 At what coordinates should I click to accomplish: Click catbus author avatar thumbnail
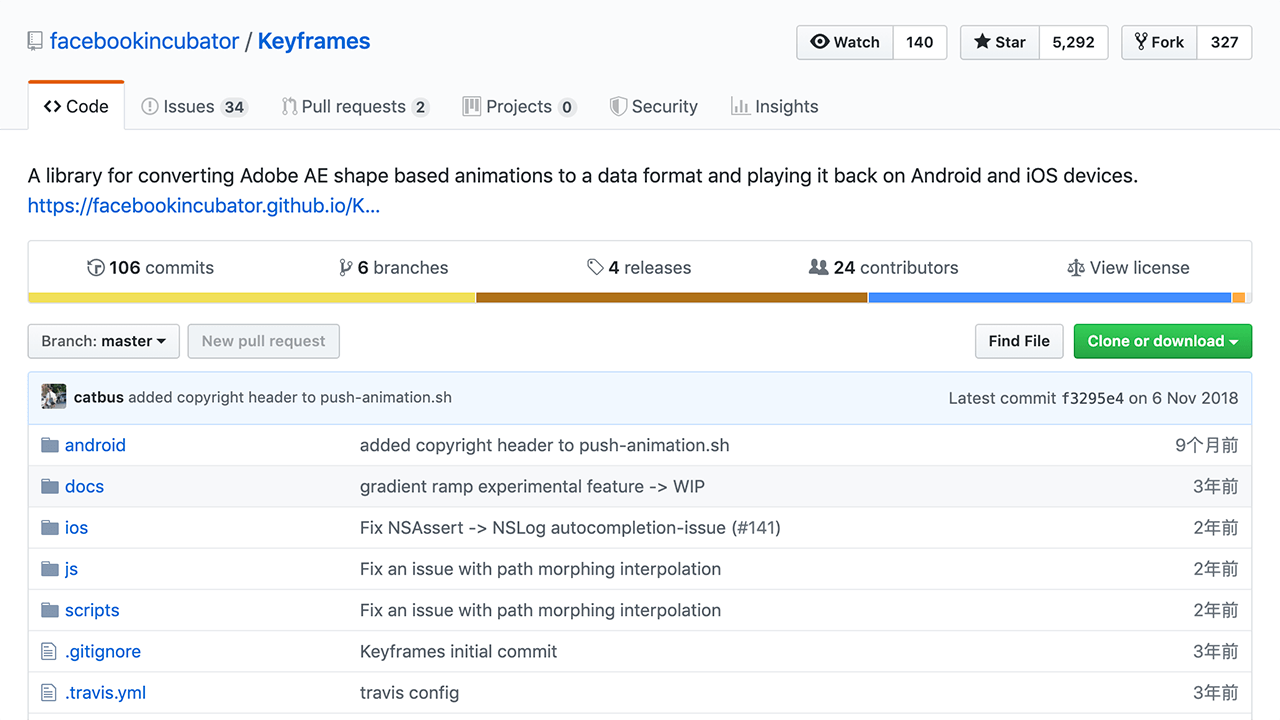click(x=54, y=396)
